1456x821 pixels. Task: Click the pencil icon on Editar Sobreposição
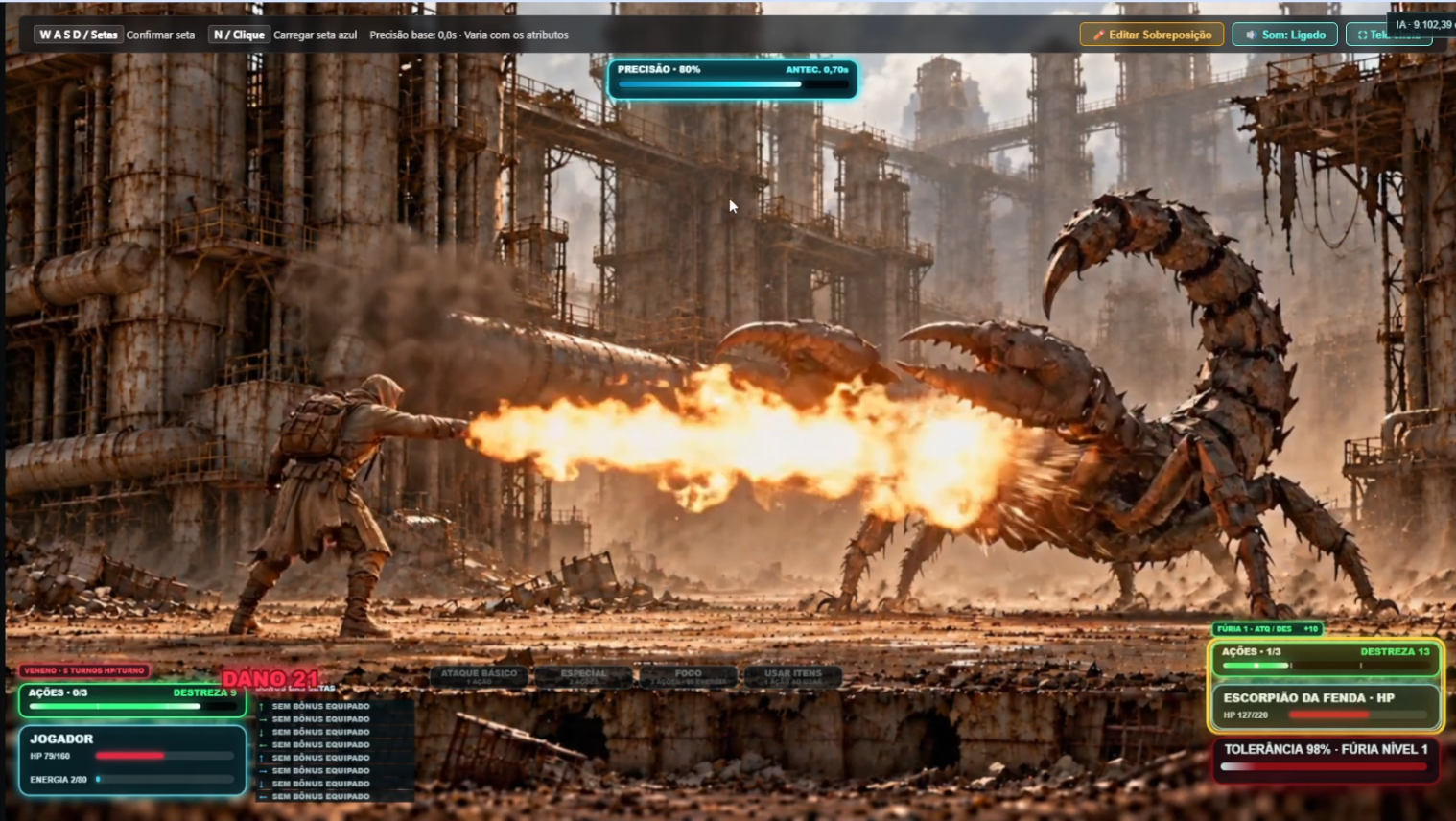(x=1098, y=35)
